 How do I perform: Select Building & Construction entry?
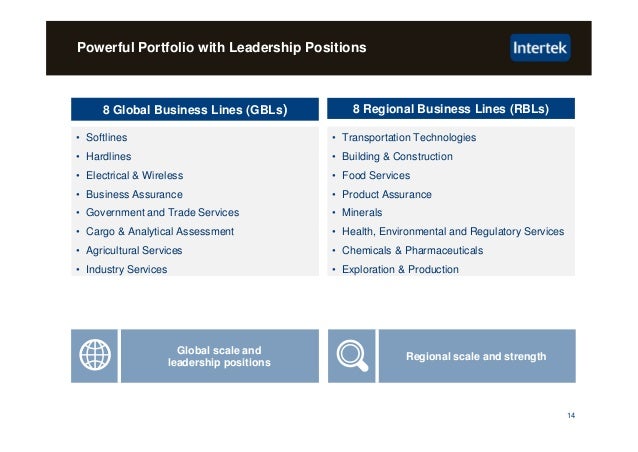(397, 157)
